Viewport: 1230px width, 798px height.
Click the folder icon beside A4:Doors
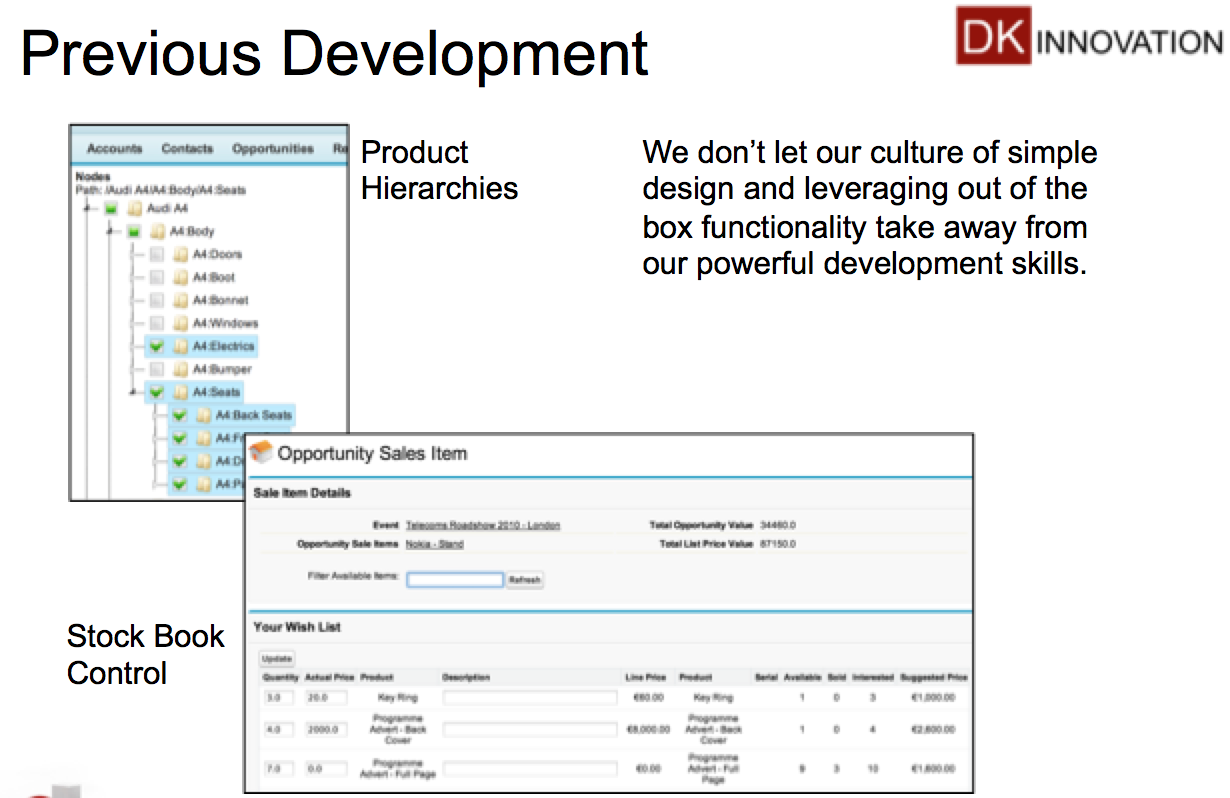tap(181, 255)
